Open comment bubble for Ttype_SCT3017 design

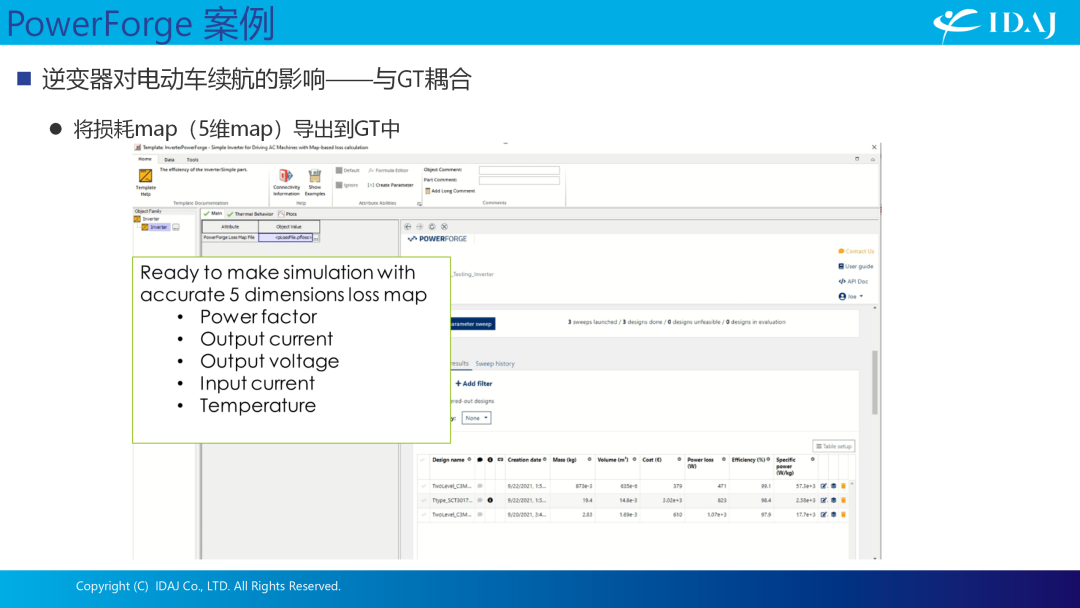coord(480,501)
